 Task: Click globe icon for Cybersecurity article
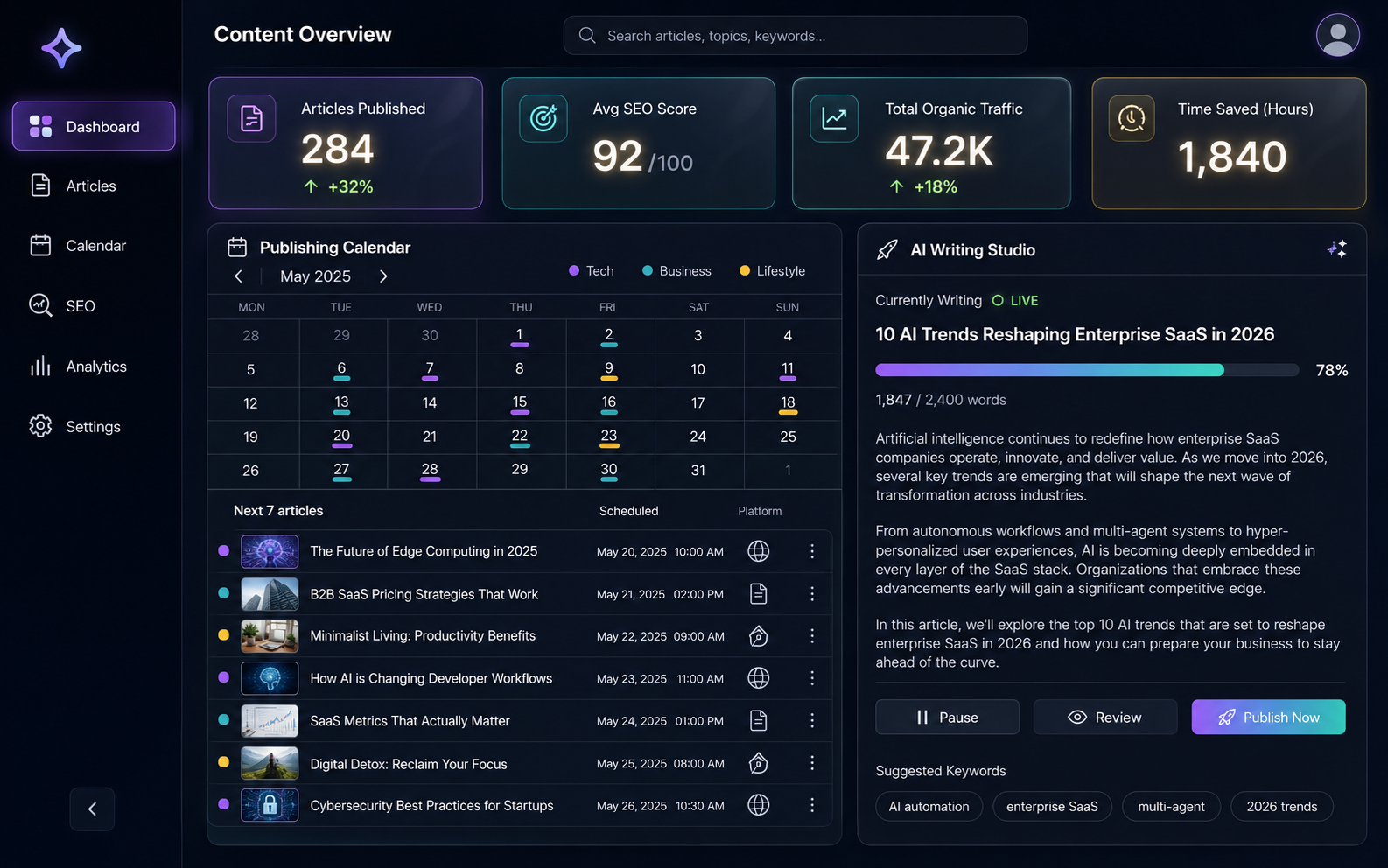(x=759, y=805)
